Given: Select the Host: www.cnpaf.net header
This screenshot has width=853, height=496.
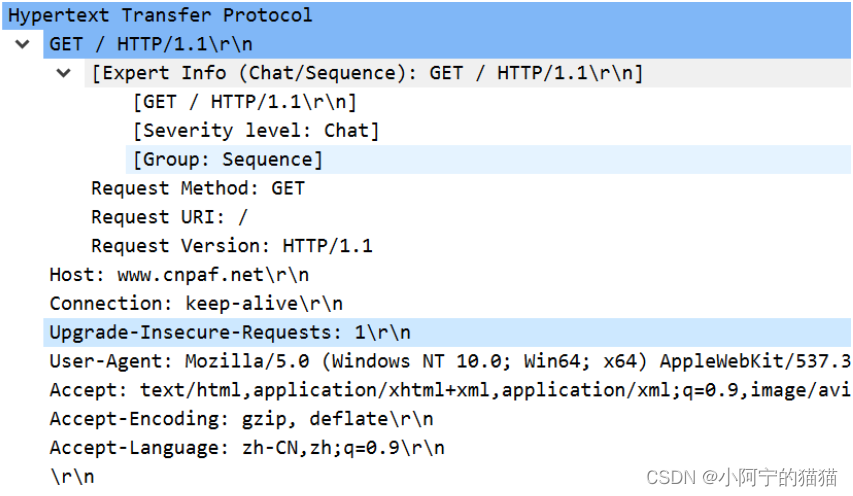Looking at the screenshot, I should (x=180, y=275).
